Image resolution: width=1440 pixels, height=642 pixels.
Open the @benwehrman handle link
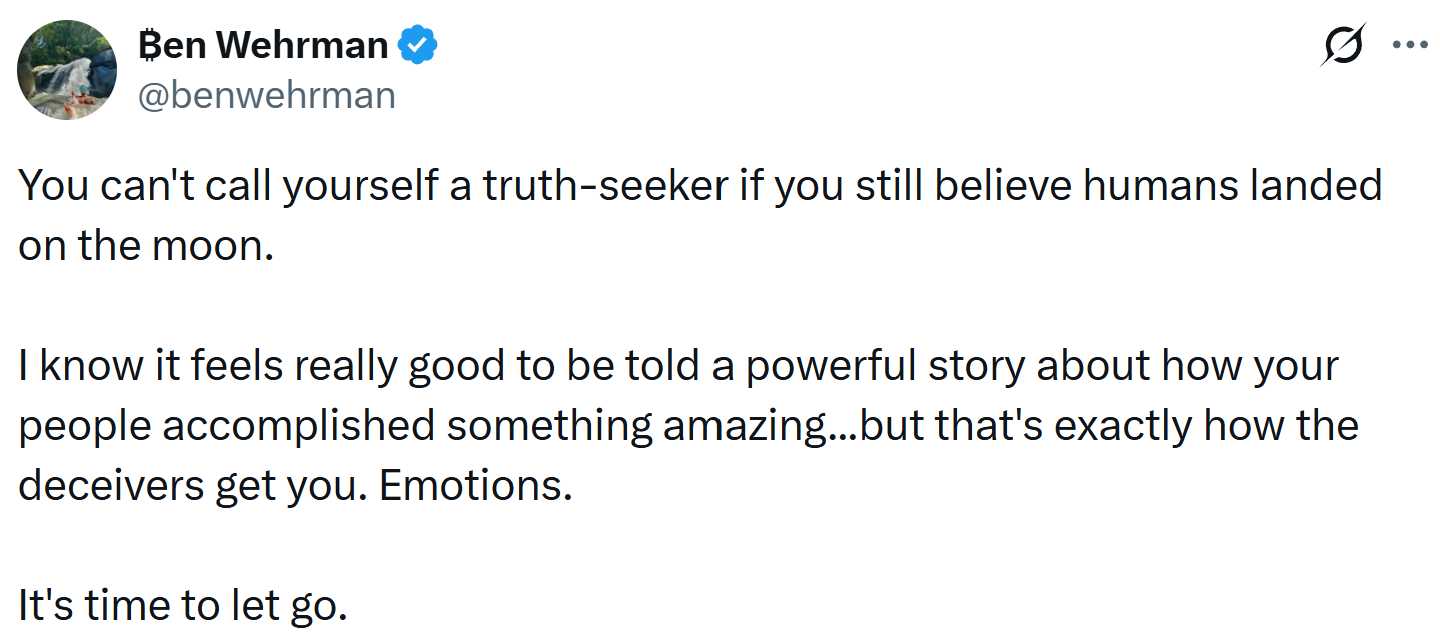265,95
